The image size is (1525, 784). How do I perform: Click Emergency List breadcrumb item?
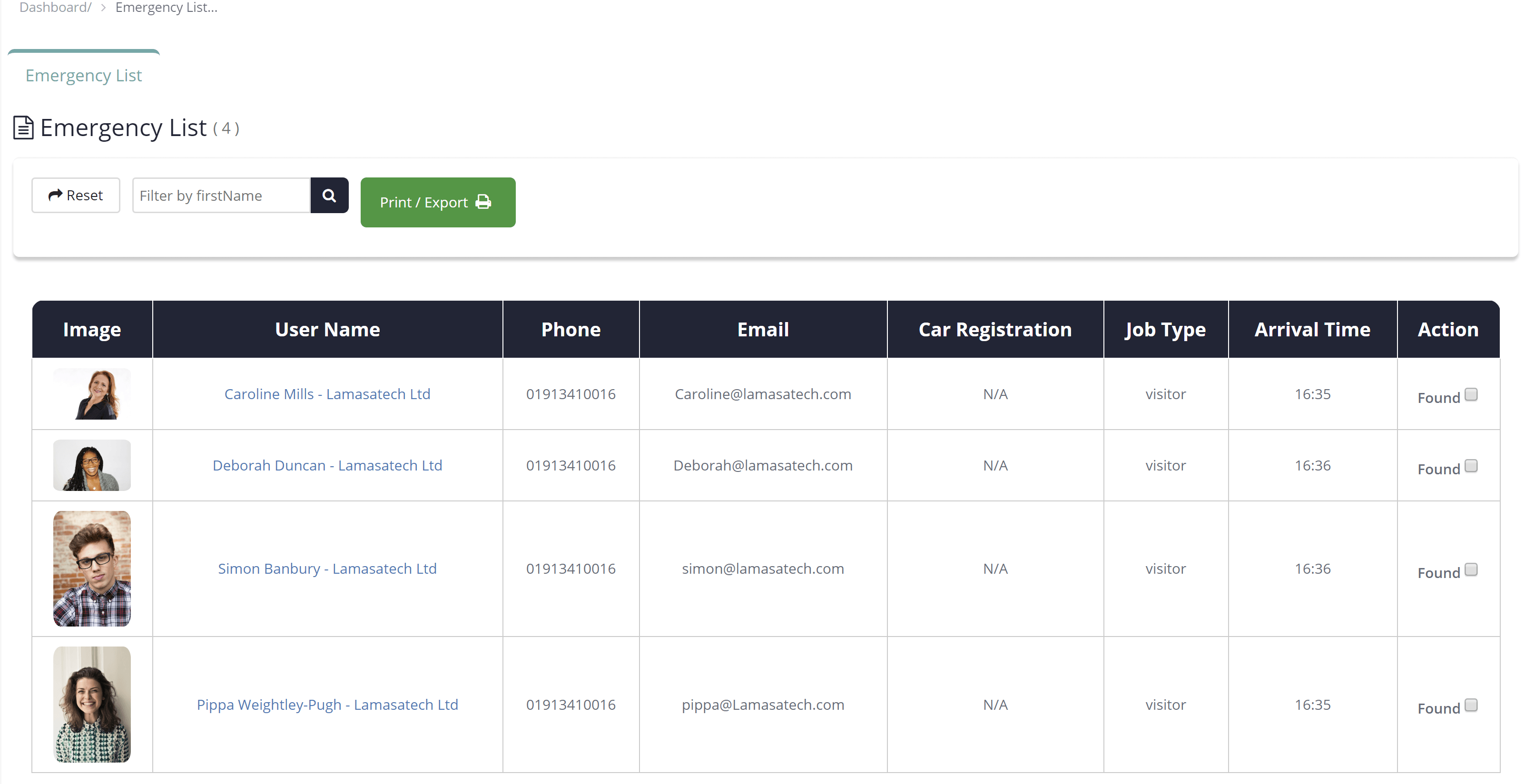167,8
